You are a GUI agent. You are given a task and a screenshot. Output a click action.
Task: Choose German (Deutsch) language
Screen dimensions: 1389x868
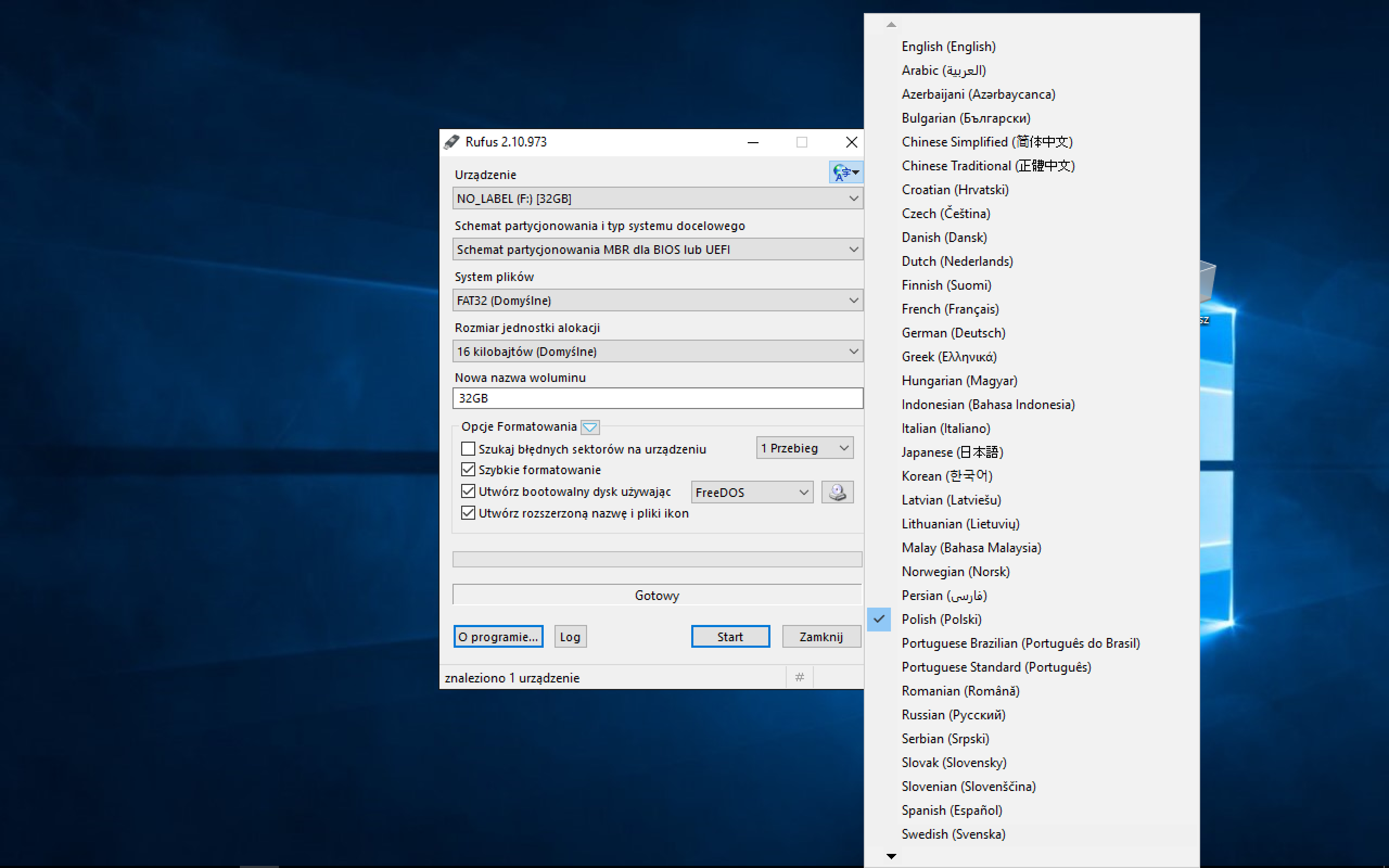953,333
